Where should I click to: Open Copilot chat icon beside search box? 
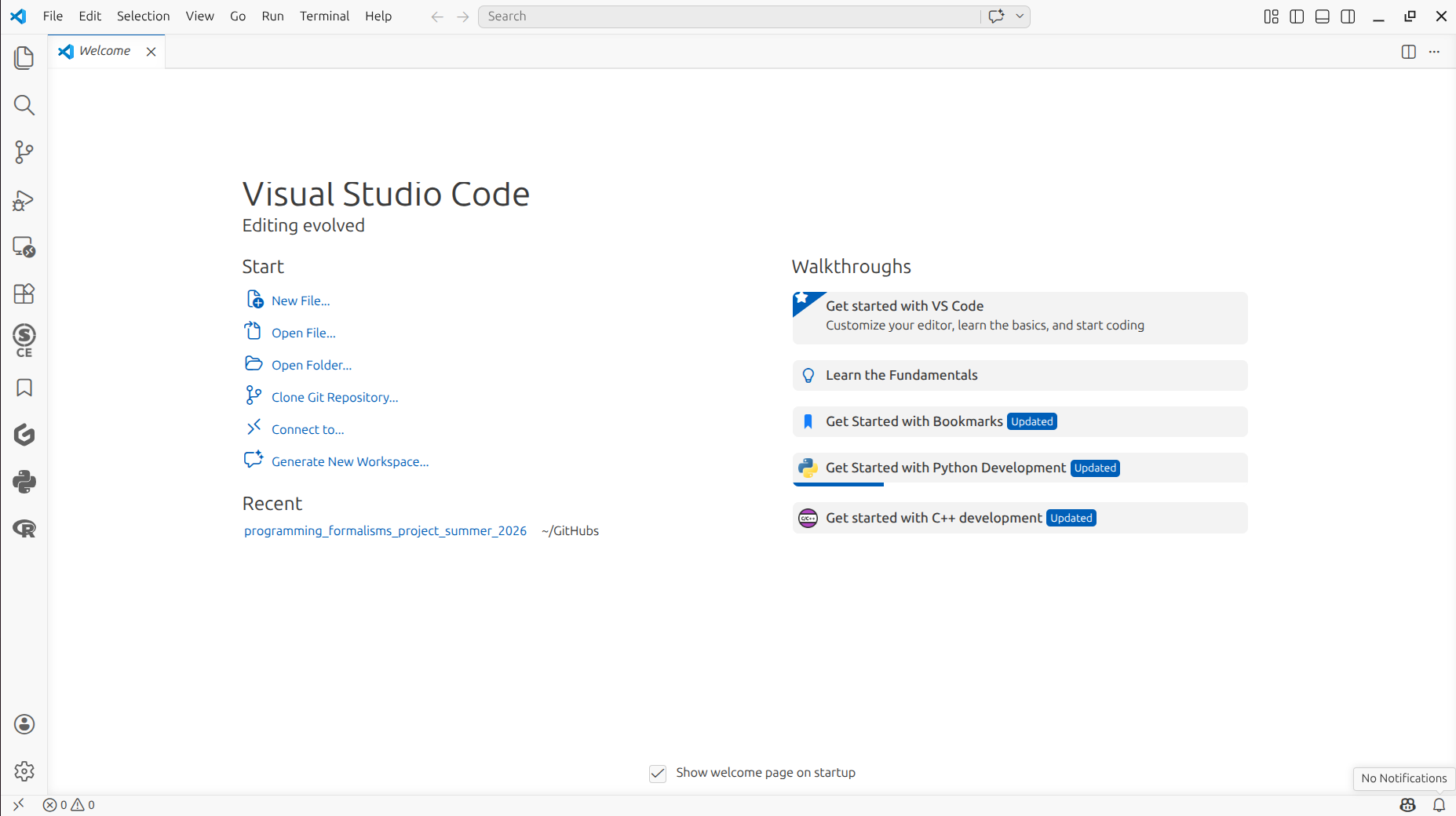point(997,16)
